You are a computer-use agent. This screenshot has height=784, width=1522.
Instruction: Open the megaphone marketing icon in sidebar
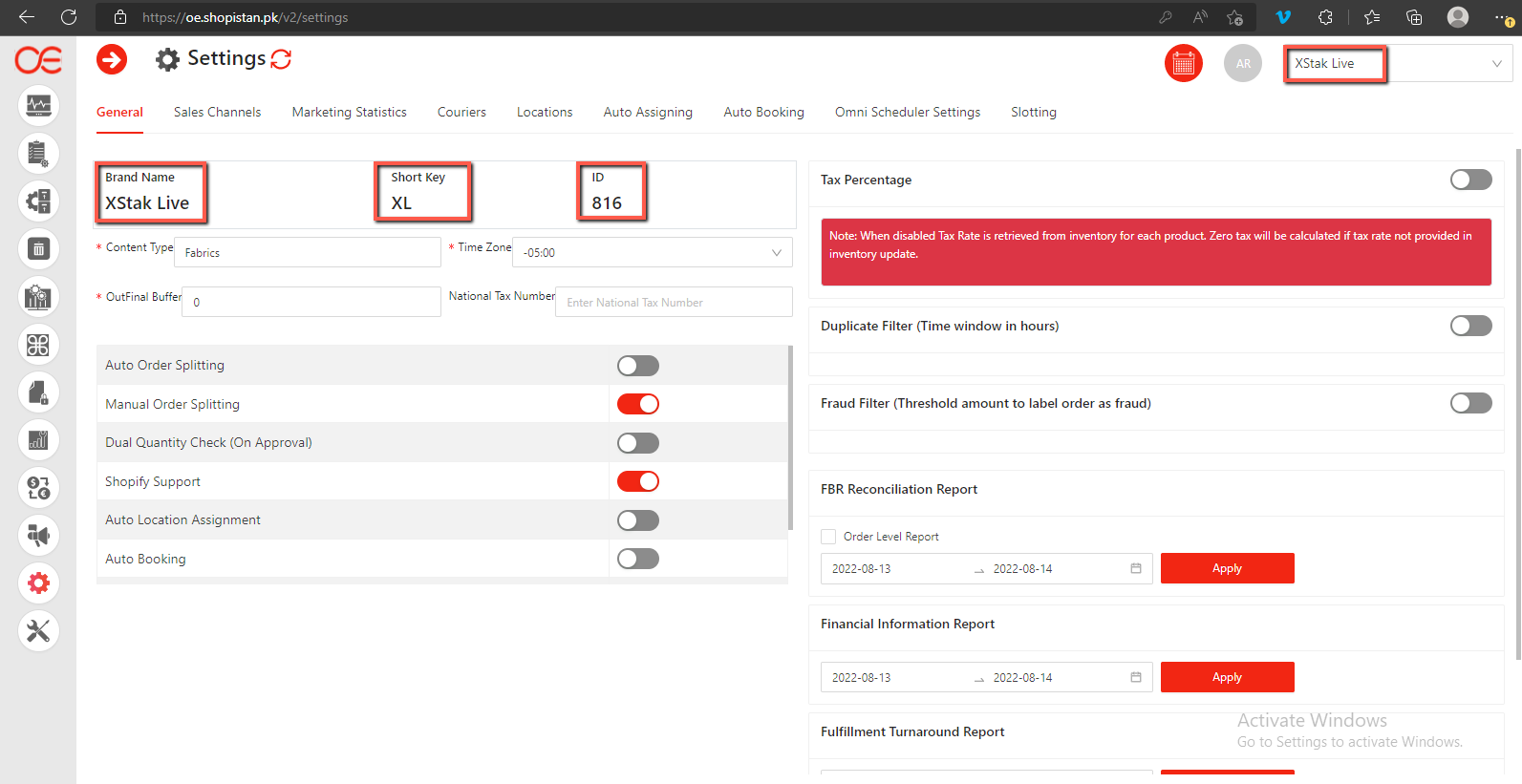click(x=38, y=536)
